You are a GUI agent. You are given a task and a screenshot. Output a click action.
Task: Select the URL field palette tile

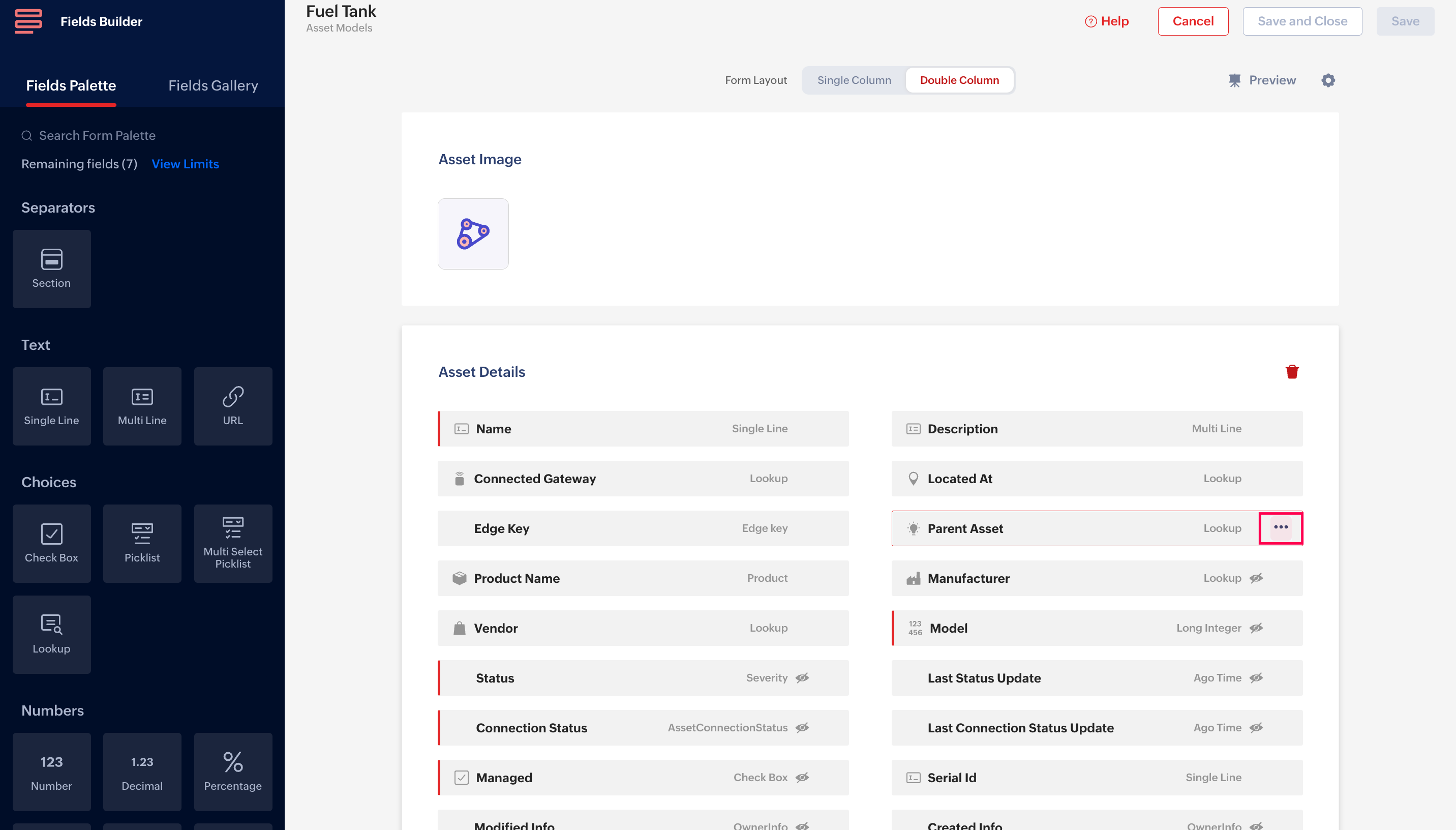(x=232, y=406)
